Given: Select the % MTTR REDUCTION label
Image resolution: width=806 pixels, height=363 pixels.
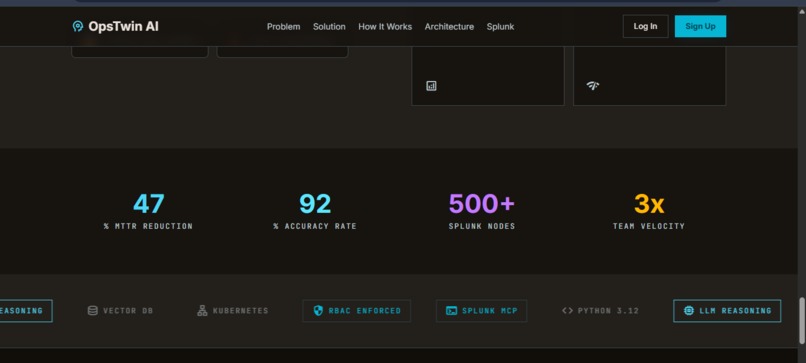Looking at the screenshot, I should click(x=148, y=226).
